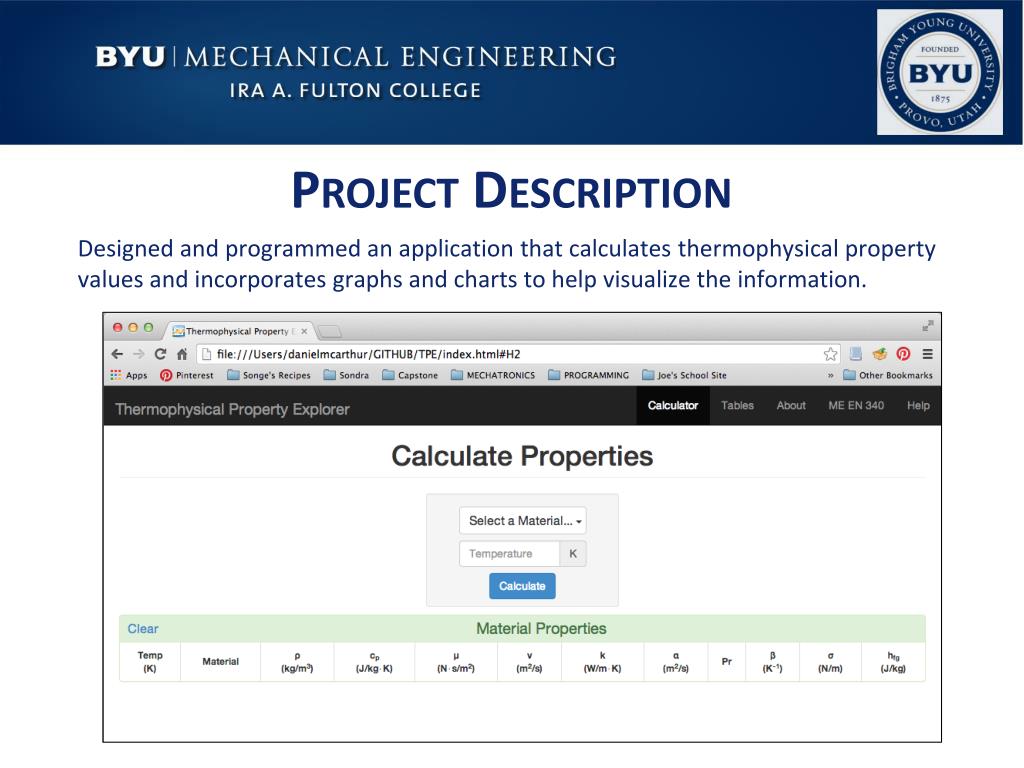Click the μ (N·s/m²) column header
This screenshot has width=1024, height=768.
[456, 662]
